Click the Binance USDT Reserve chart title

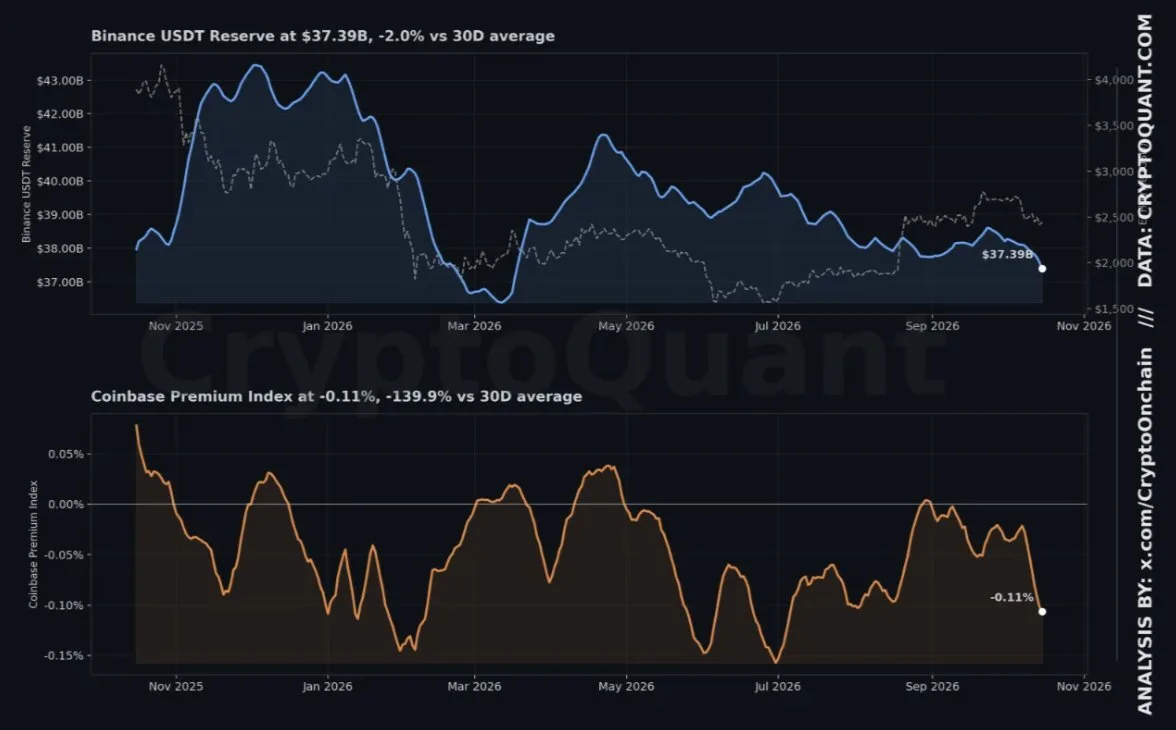[322, 36]
